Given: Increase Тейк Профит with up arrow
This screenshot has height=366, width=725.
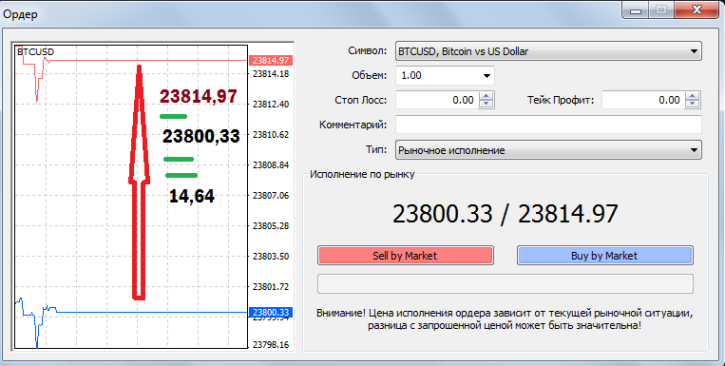Looking at the screenshot, I should [x=692, y=96].
